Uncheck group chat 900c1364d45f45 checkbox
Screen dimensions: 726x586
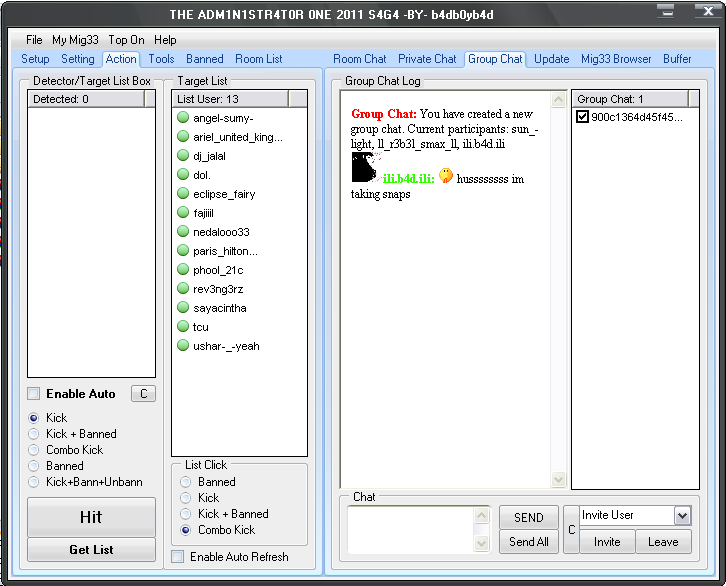pyautogui.click(x=582, y=117)
